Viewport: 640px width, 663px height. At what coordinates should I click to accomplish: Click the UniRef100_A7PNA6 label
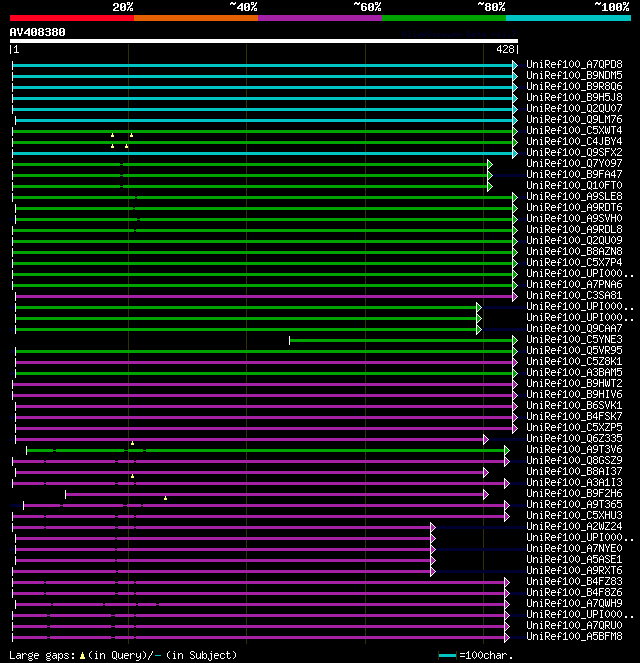(574, 285)
